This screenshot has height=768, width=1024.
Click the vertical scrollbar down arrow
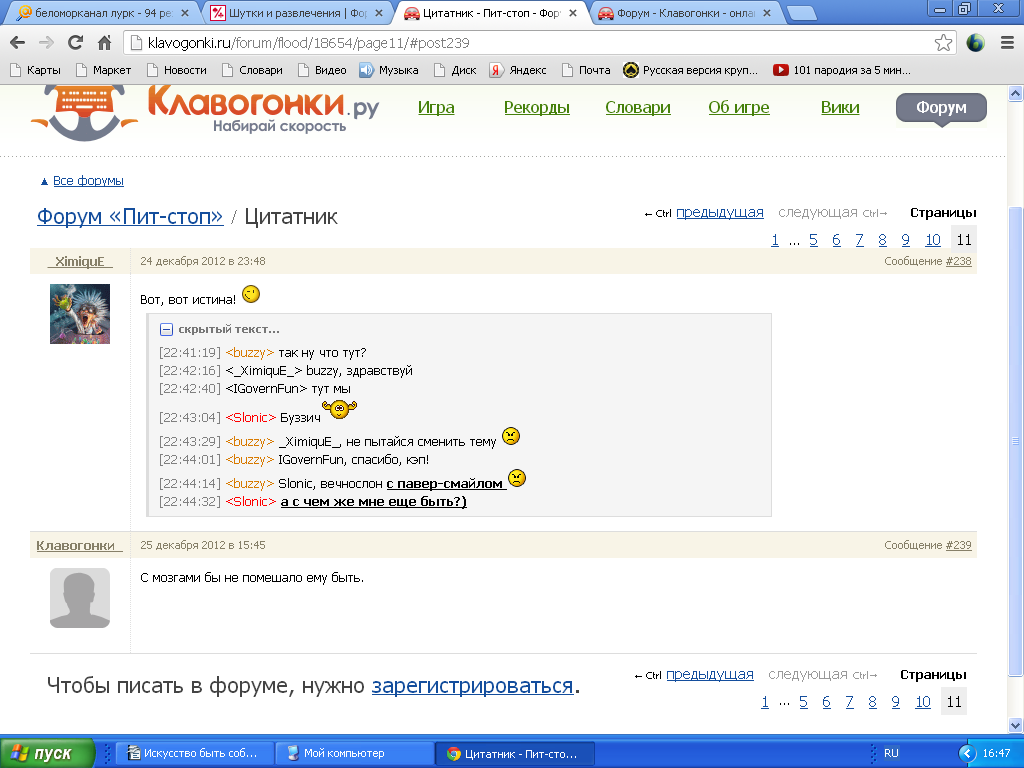click(1016, 725)
